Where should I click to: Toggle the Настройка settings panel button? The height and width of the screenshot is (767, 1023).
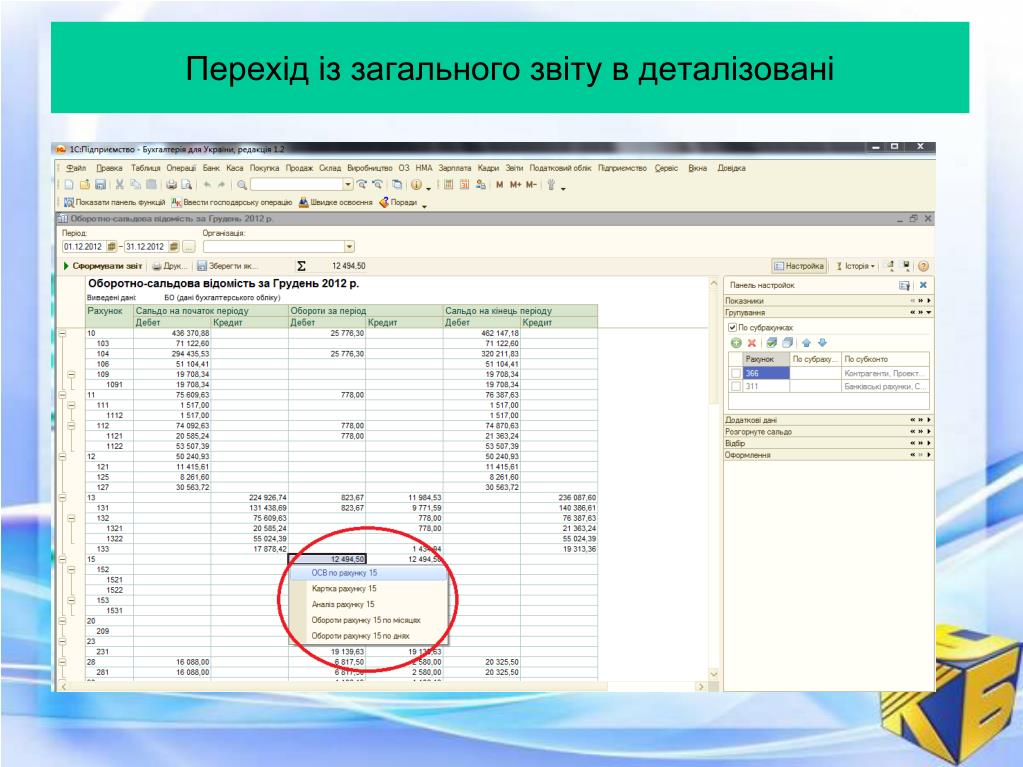(x=799, y=266)
